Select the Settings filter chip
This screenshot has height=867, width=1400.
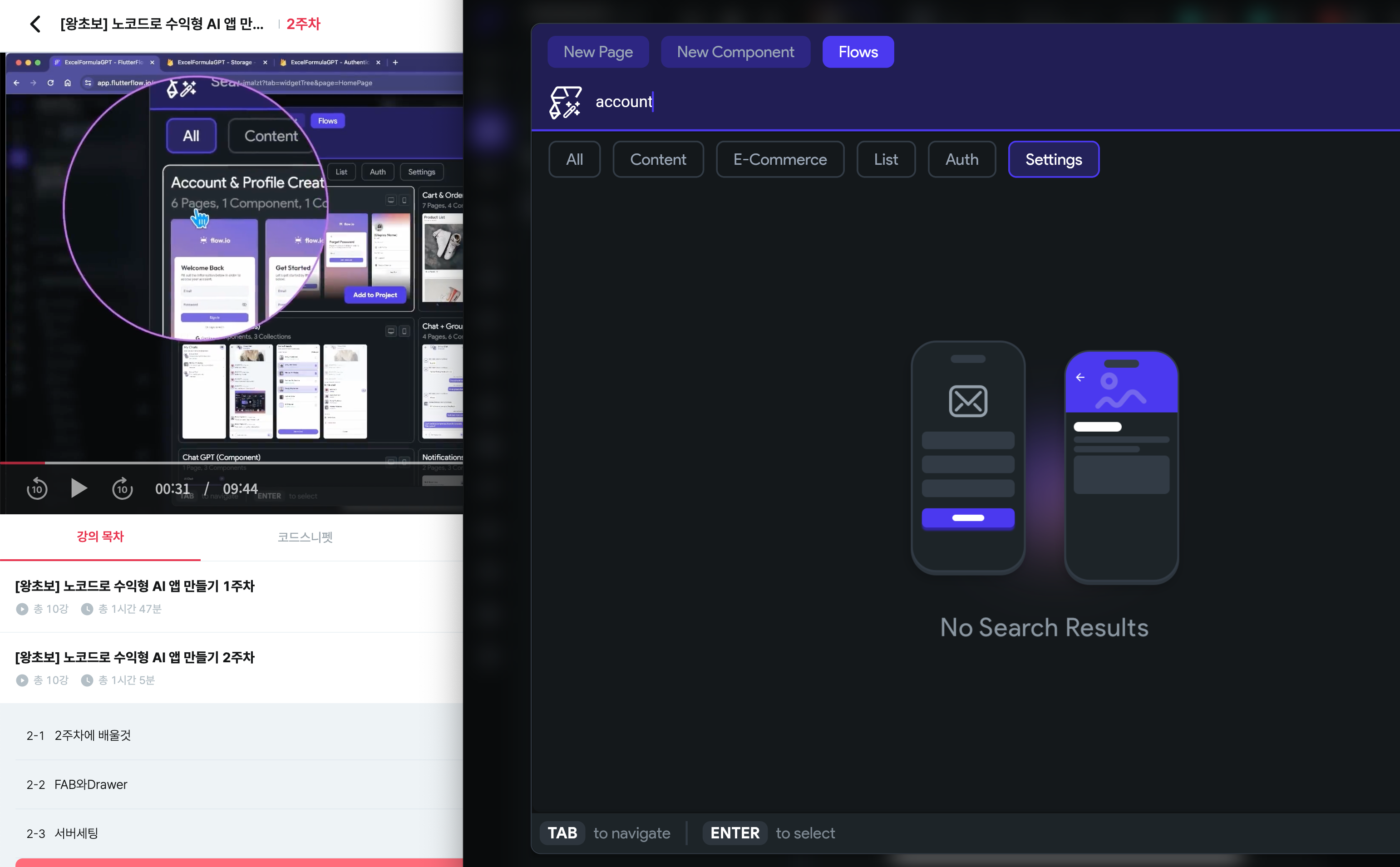coord(1054,159)
